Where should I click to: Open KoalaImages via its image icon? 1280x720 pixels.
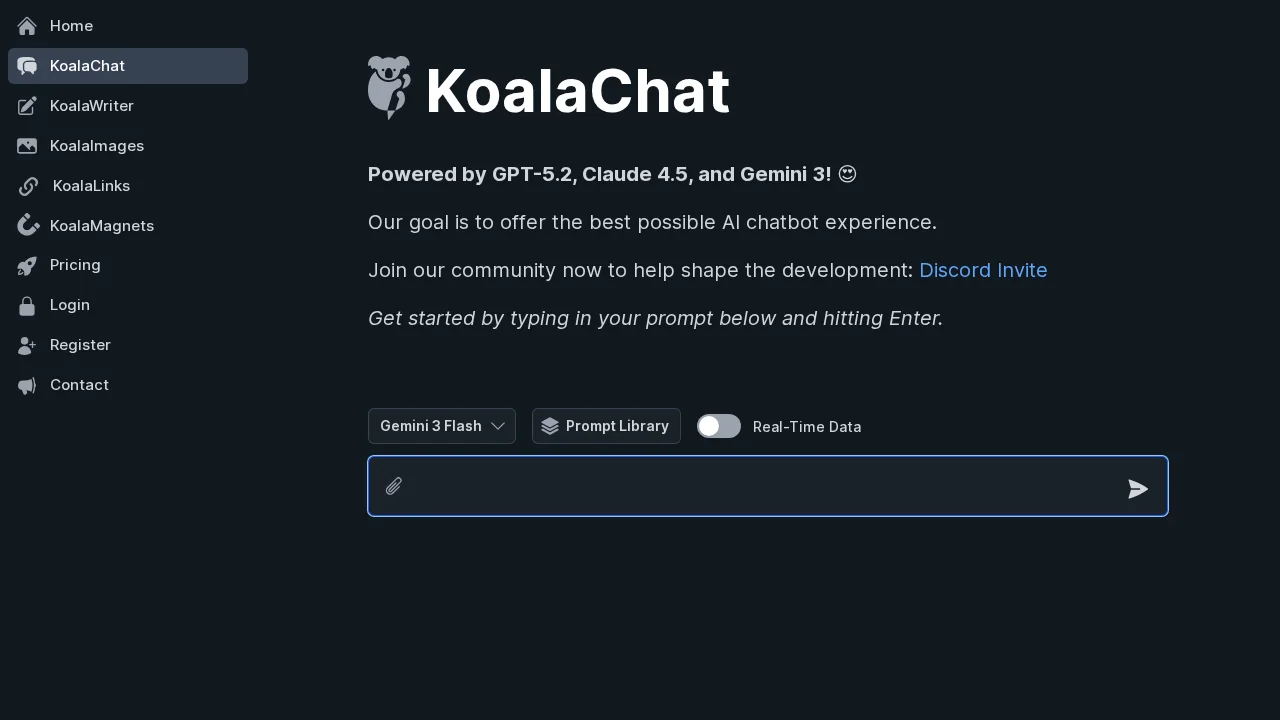[x=27, y=146]
